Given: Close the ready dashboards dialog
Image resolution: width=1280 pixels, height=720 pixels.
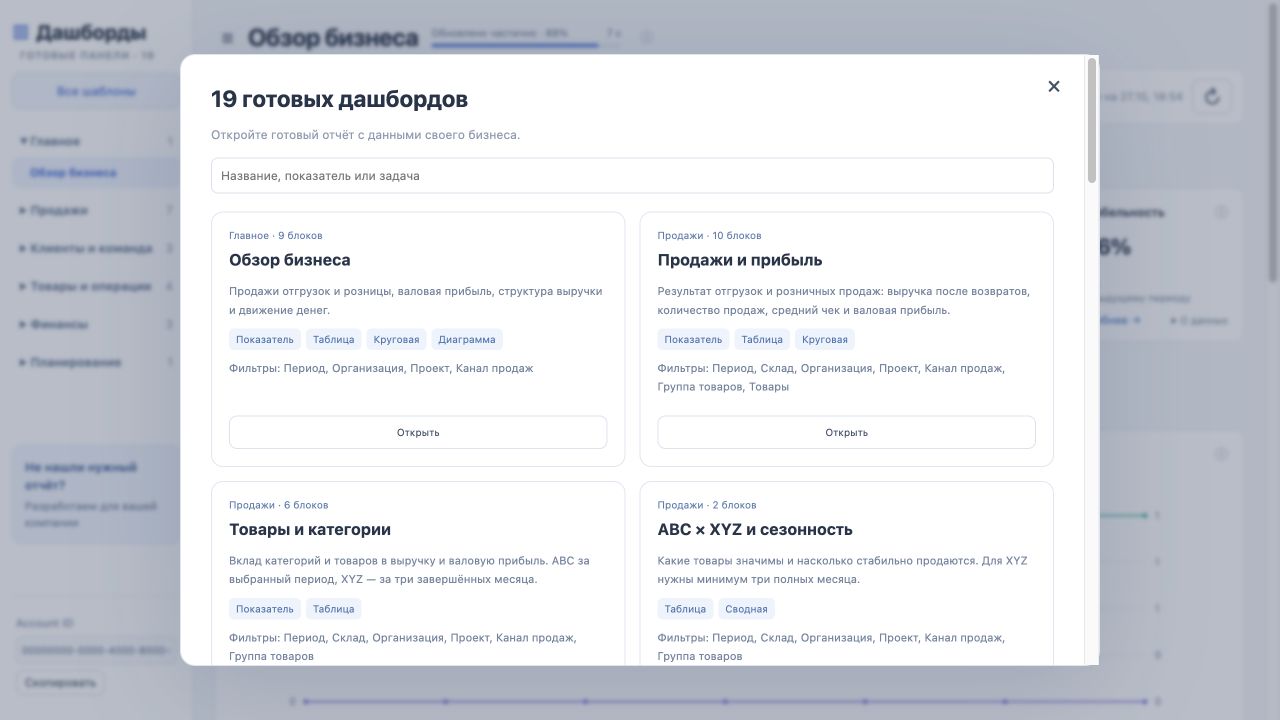Looking at the screenshot, I should 1053,87.
